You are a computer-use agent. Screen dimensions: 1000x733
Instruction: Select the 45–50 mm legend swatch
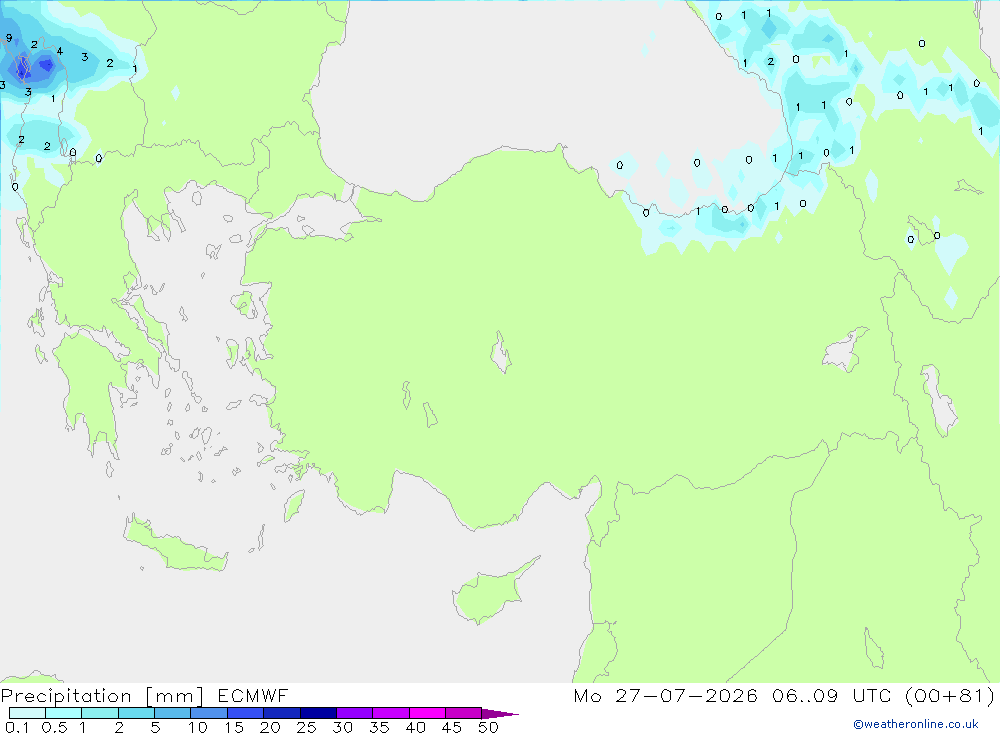464,713
